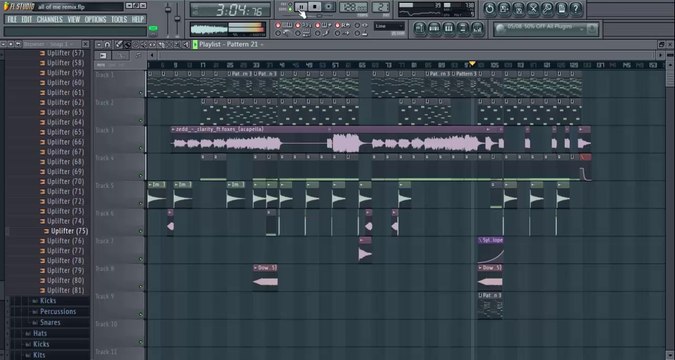Open the VIEW menu

74,19
